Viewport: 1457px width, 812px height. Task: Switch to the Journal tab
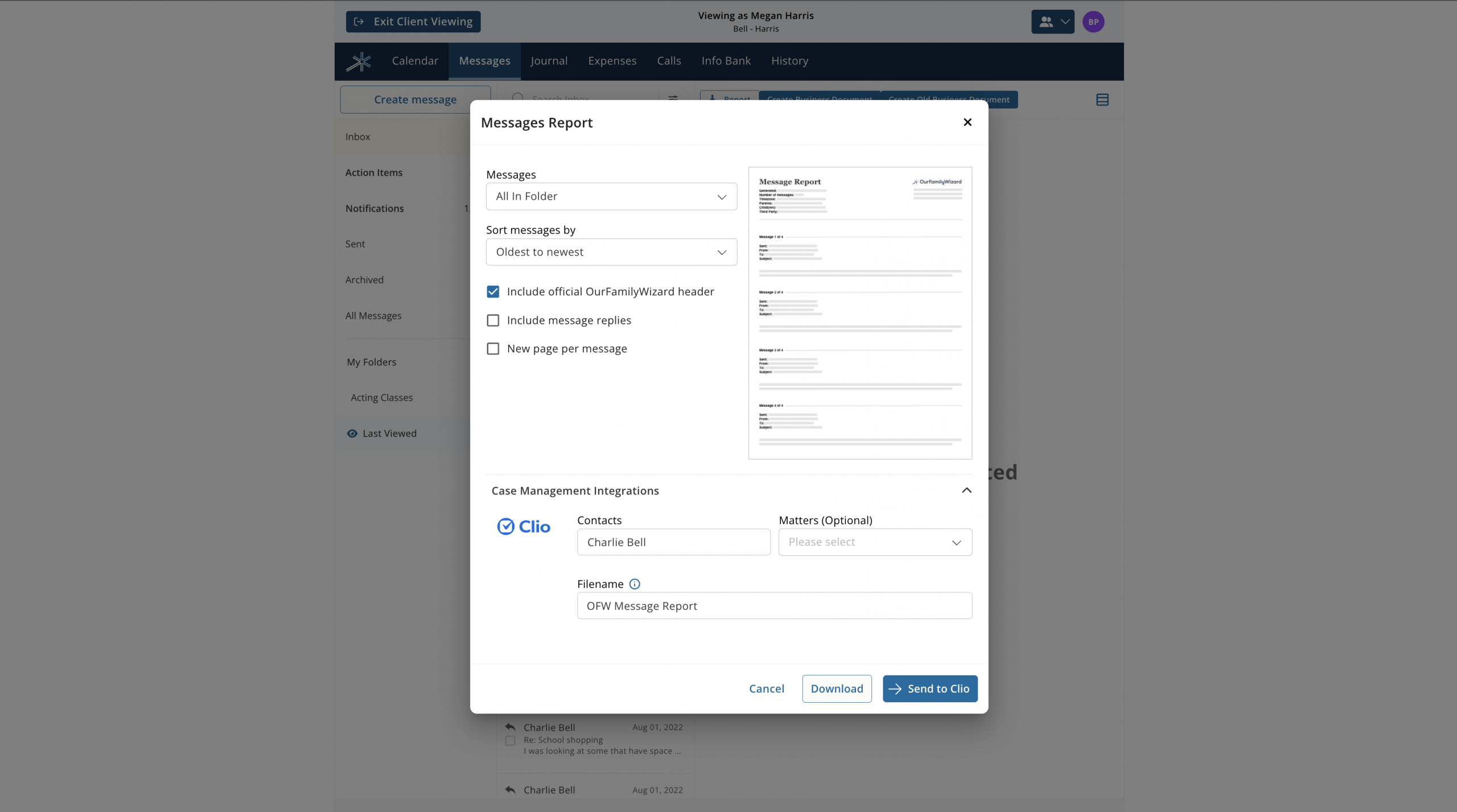pyautogui.click(x=549, y=61)
